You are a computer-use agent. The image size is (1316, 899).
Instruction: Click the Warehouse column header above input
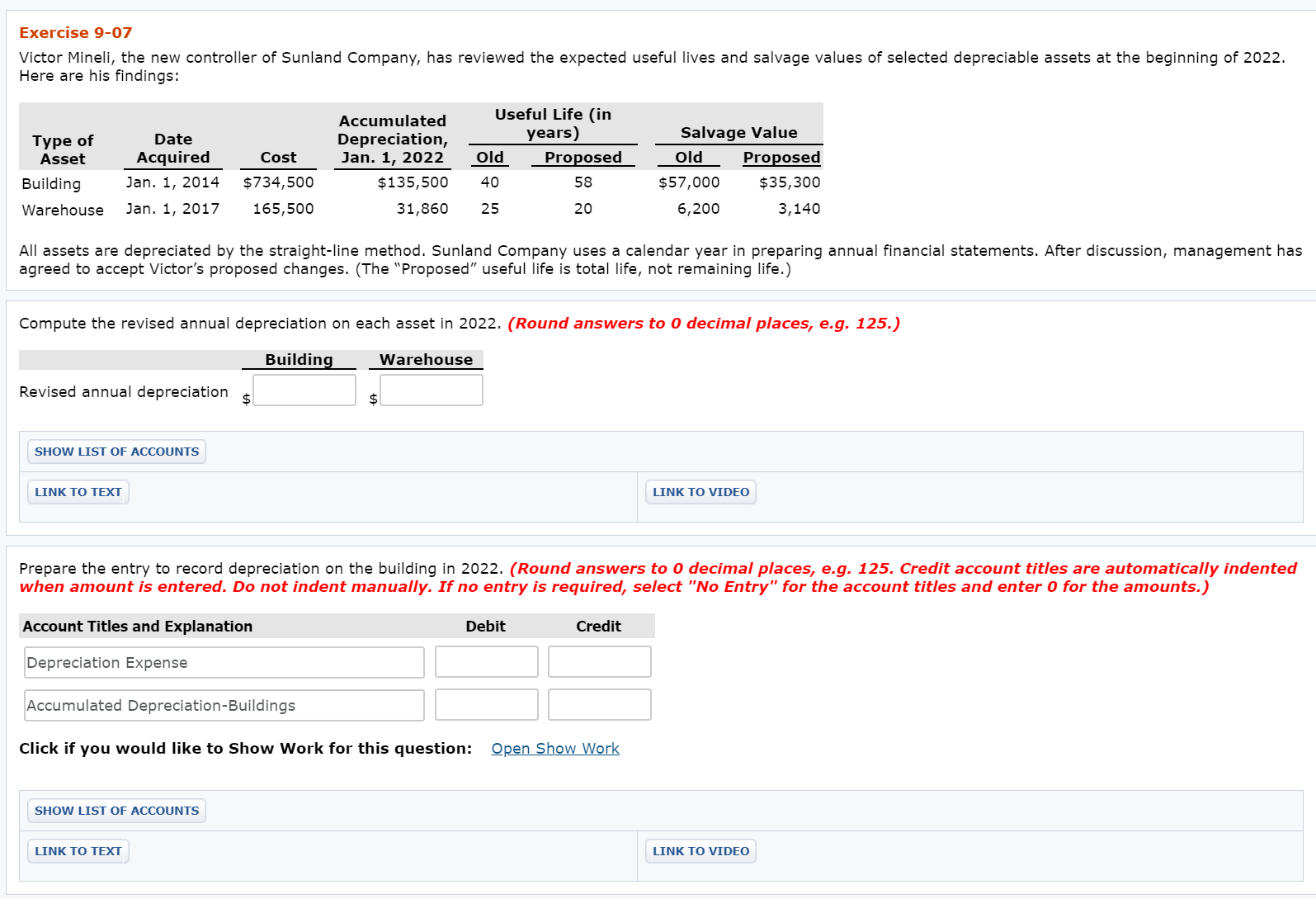pos(426,360)
